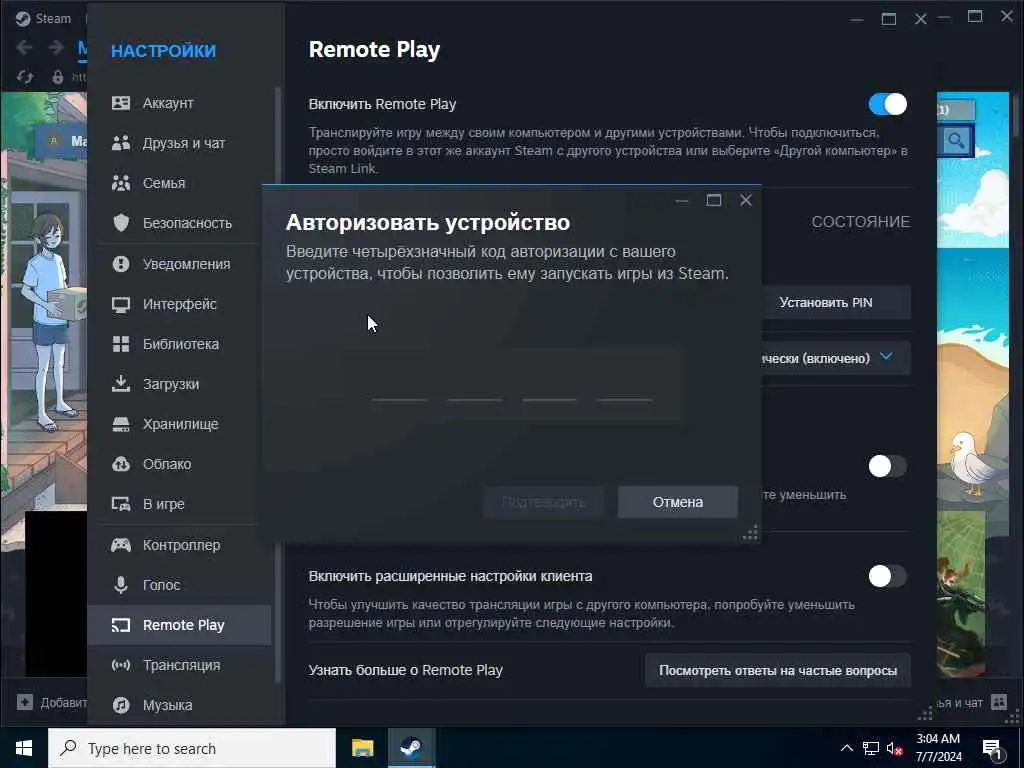Click the Установить PIN button
1024x768 pixels.
836,302
